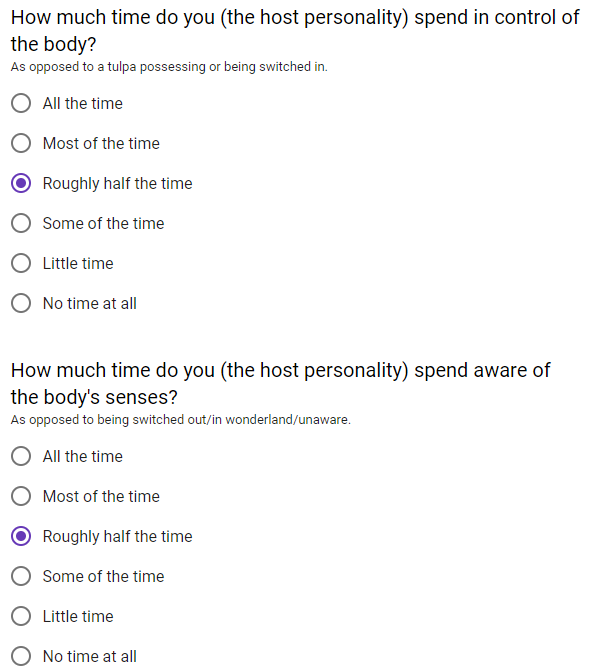Click 'Little time' text in senses question
Image resolution: width=590 pixels, height=672 pixels.
[x=78, y=616]
